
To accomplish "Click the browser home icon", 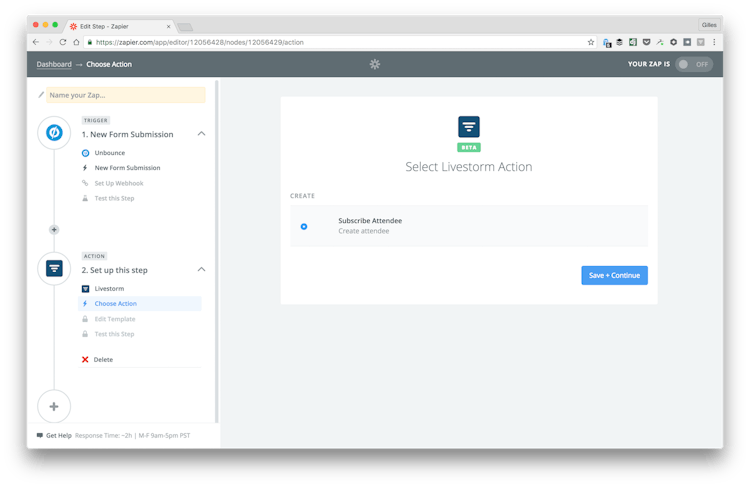I will click(76, 42).
